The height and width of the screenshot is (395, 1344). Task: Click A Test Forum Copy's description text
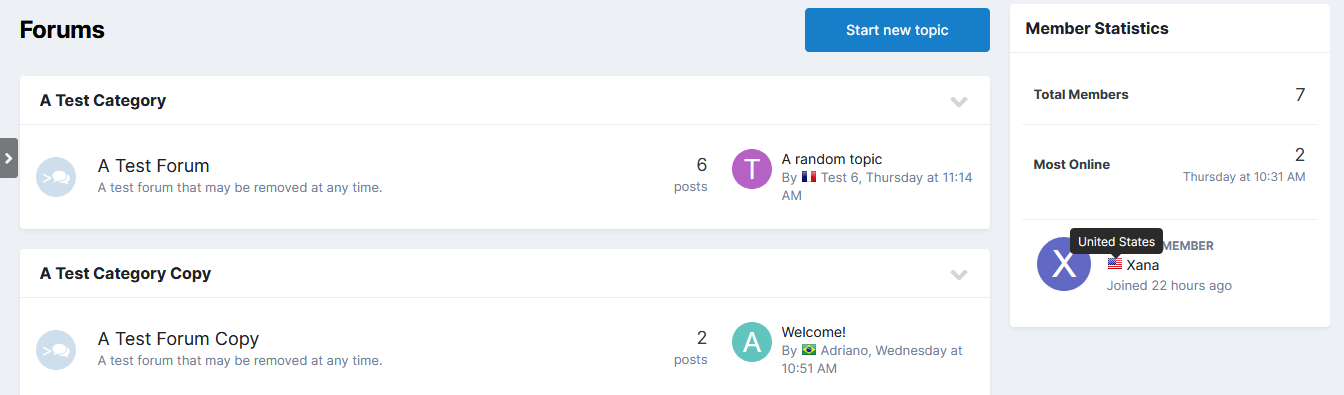pos(240,360)
